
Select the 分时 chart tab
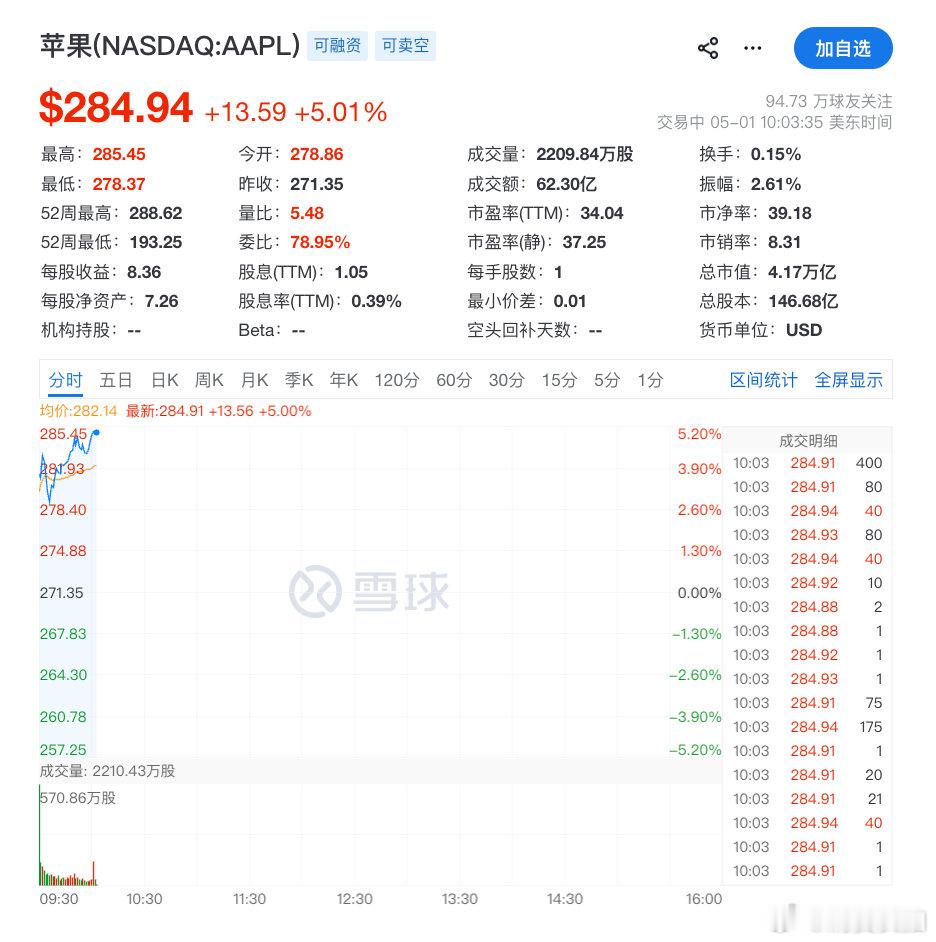[65, 380]
